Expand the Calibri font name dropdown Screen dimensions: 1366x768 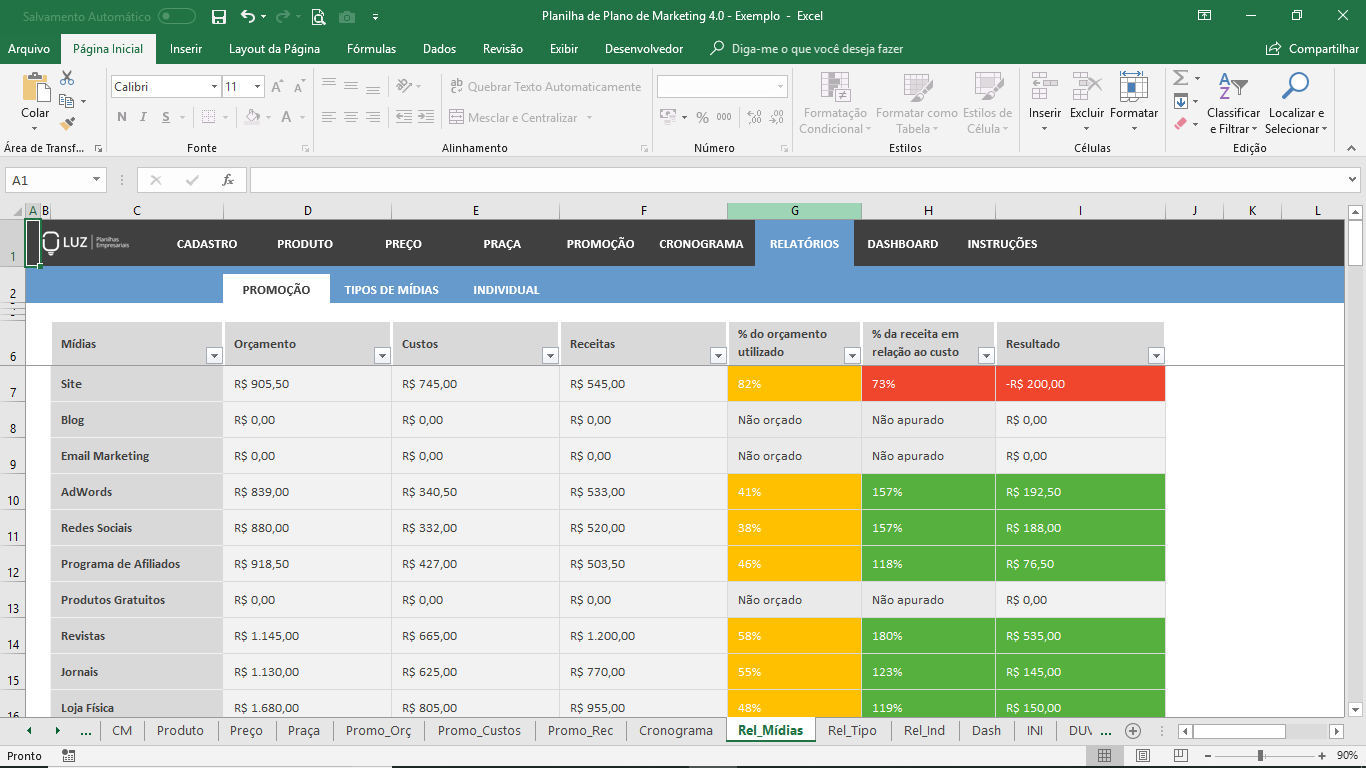[x=214, y=87]
